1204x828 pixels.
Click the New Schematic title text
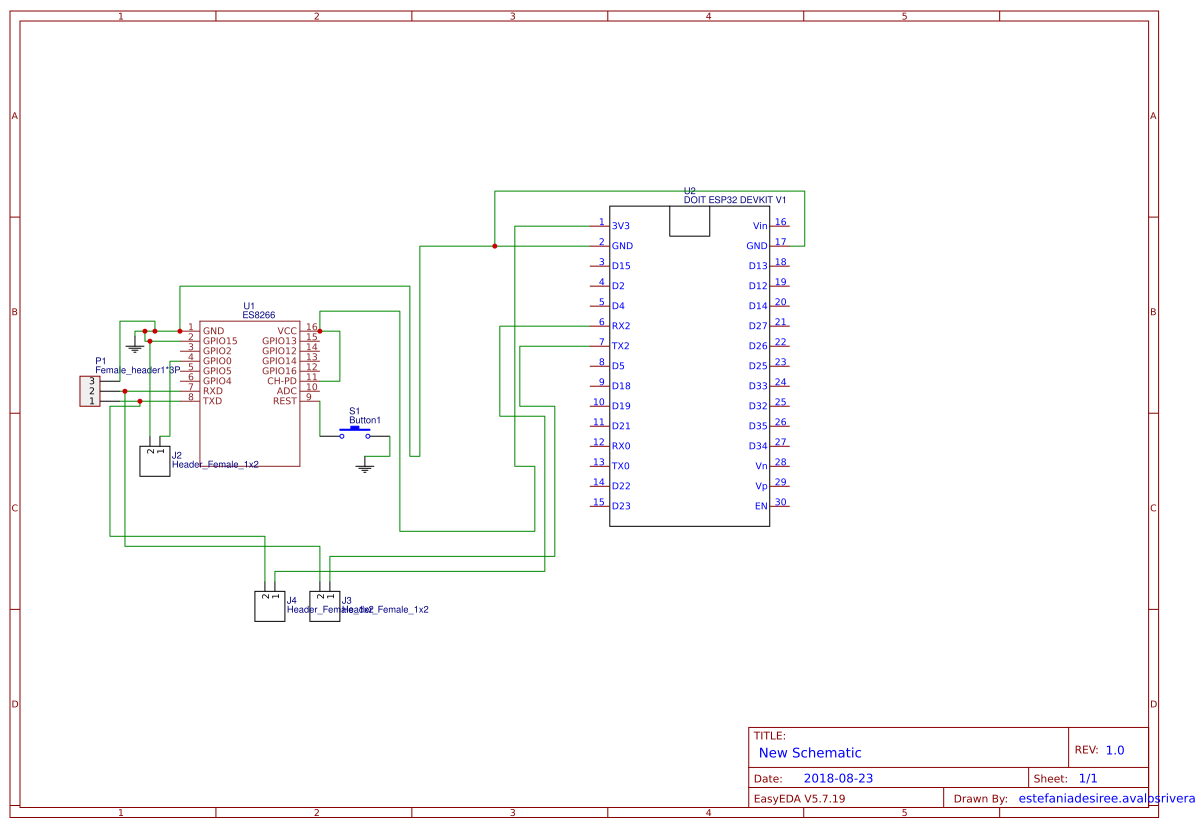806,753
